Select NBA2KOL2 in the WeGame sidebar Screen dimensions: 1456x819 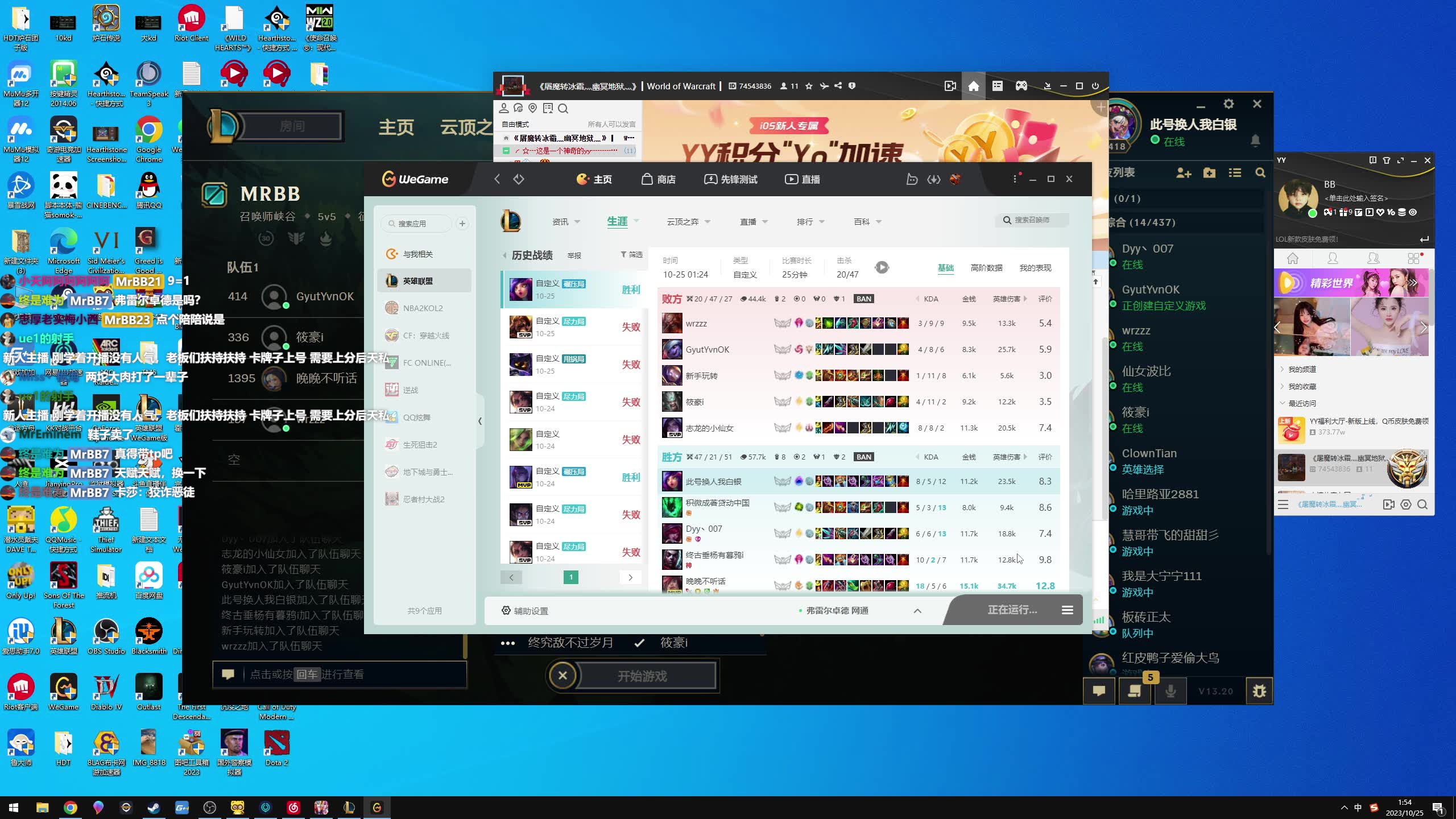(424, 308)
